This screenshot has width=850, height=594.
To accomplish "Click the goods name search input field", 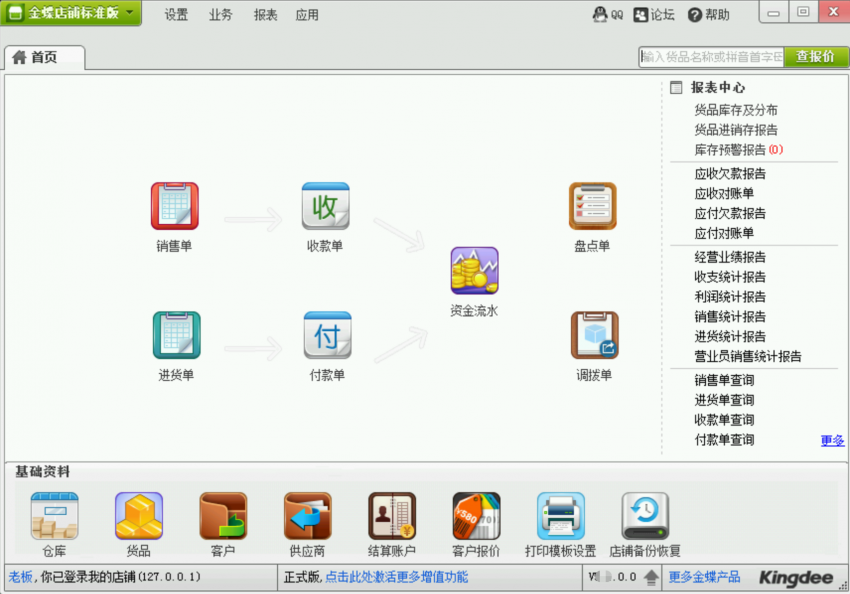I will pos(710,57).
